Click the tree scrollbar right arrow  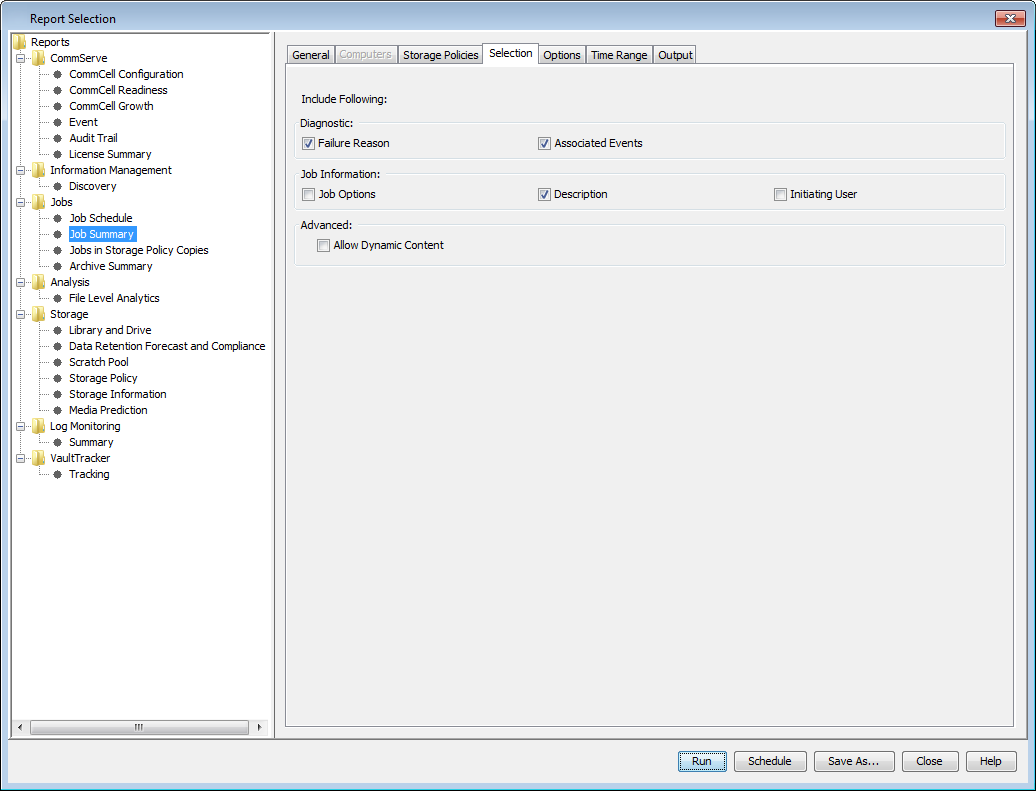[260, 727]
